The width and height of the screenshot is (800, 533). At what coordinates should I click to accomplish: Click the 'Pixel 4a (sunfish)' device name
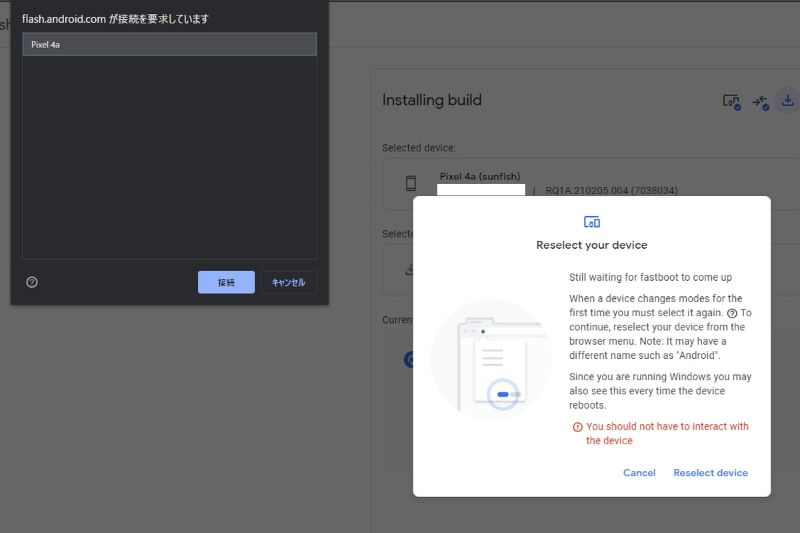click(480, 176)
